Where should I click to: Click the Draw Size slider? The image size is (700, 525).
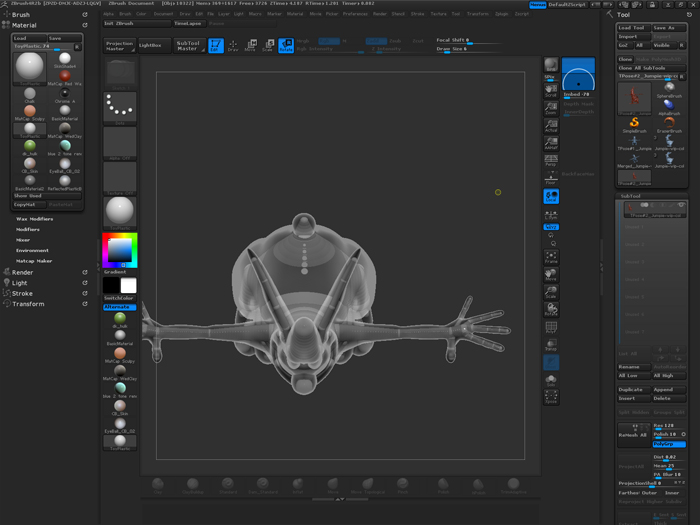click(469, 50)
